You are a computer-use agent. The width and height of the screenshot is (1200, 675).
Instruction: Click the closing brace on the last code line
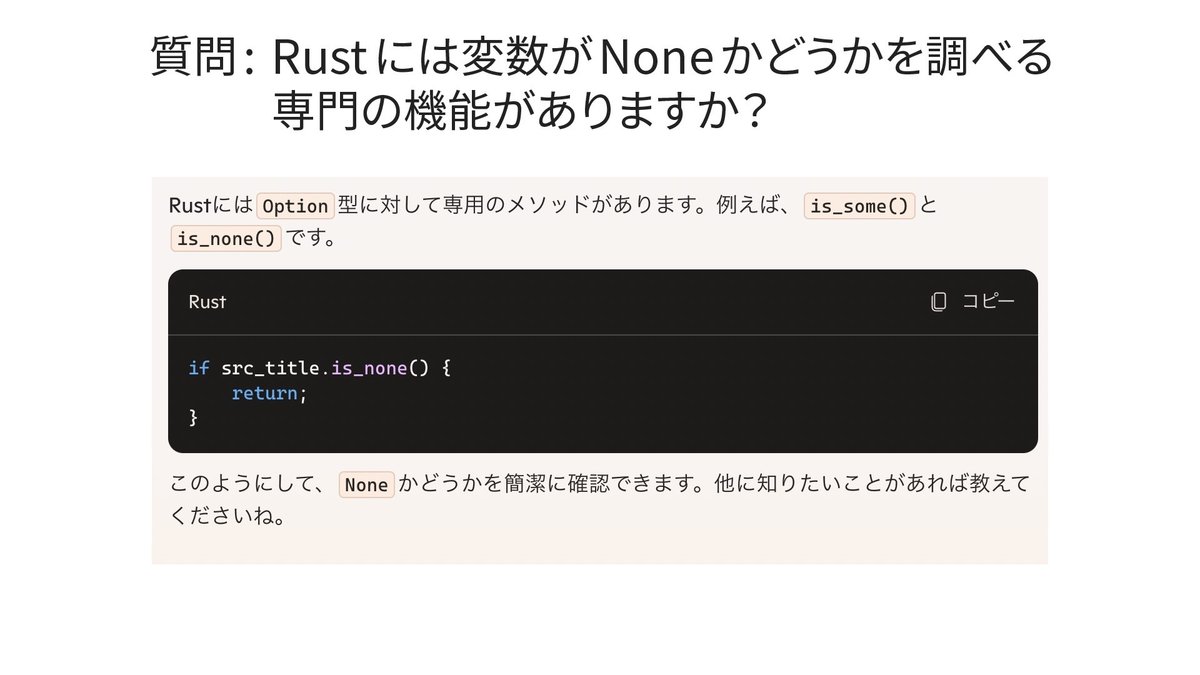coord(193,417)
